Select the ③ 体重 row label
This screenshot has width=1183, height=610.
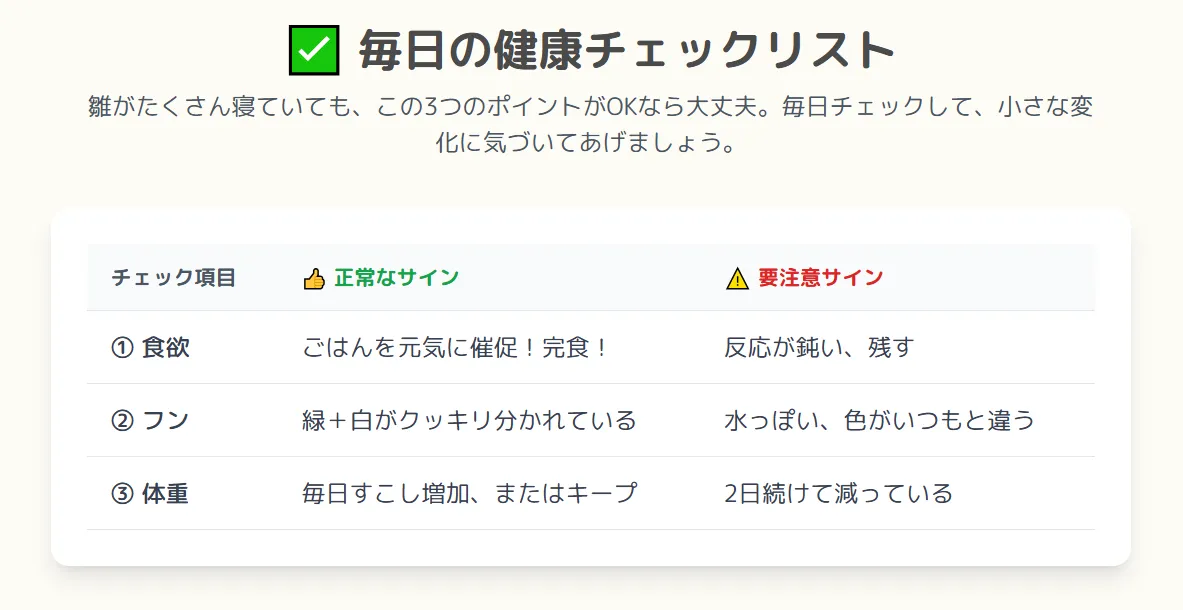151,494
